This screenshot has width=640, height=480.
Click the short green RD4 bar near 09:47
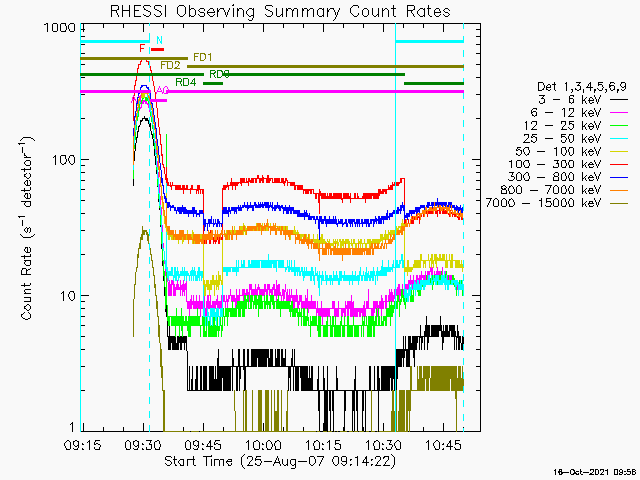213,83
